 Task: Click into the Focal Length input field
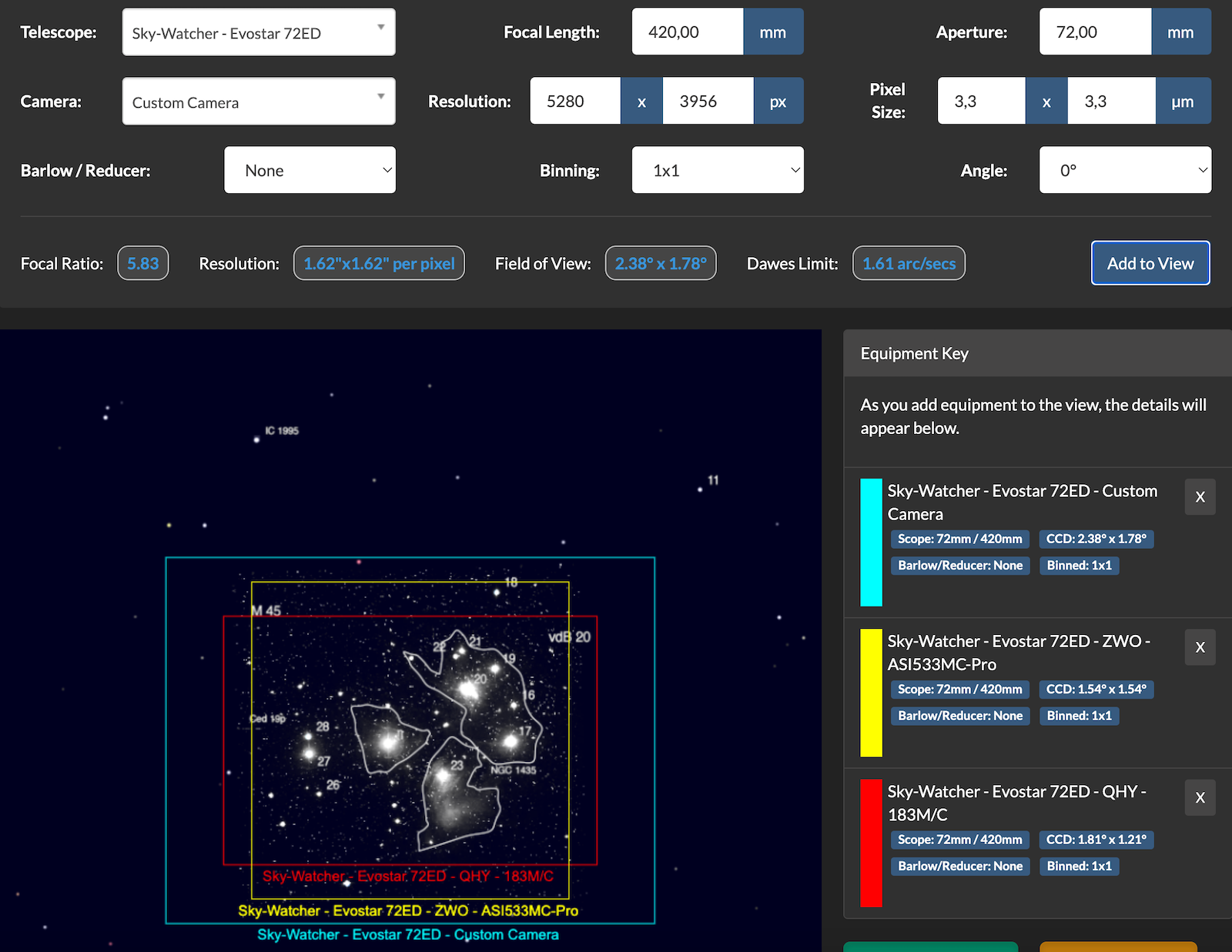[x=687, y=32]
